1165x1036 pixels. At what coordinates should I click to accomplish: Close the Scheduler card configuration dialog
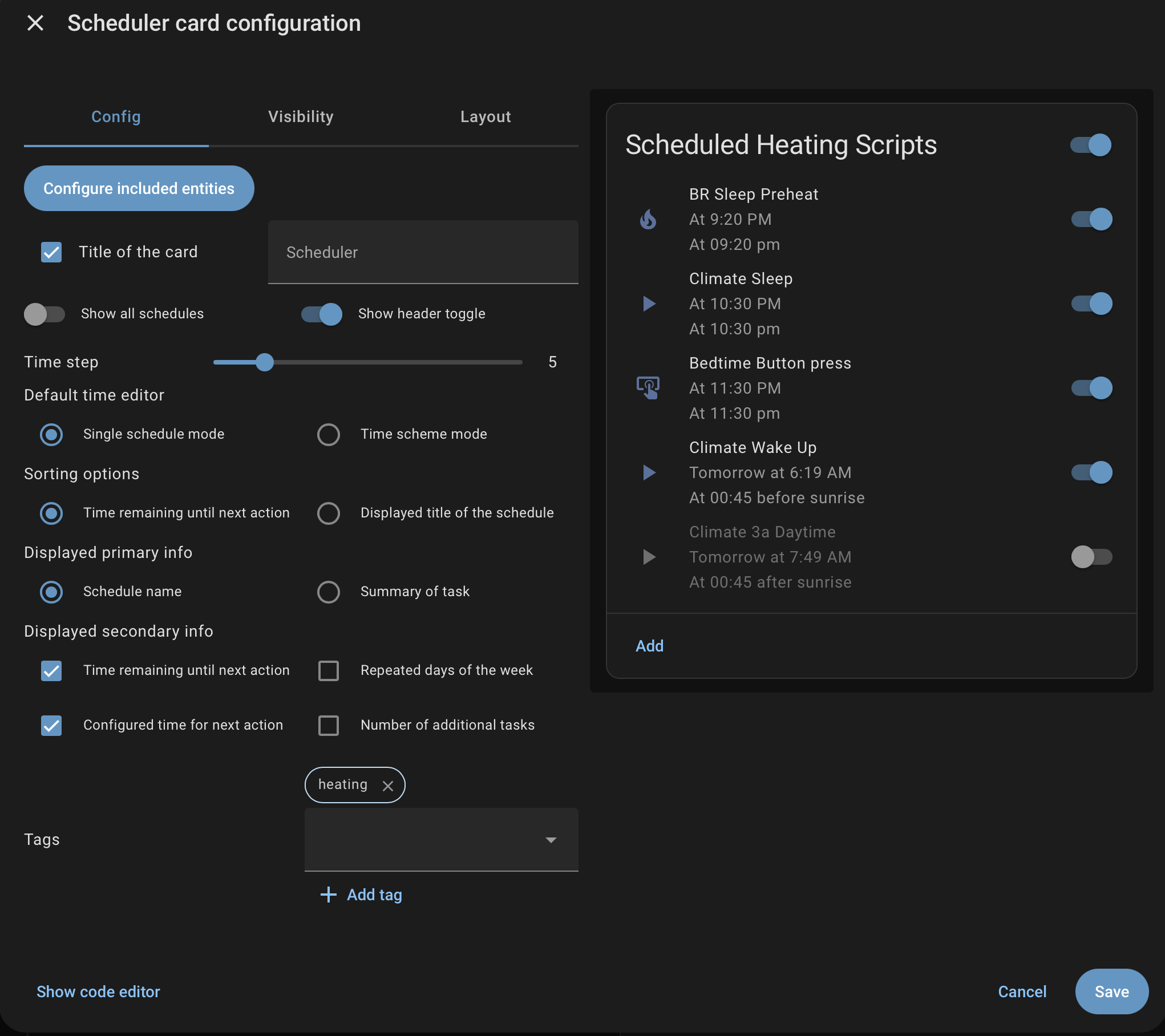(x=35, y=23)
